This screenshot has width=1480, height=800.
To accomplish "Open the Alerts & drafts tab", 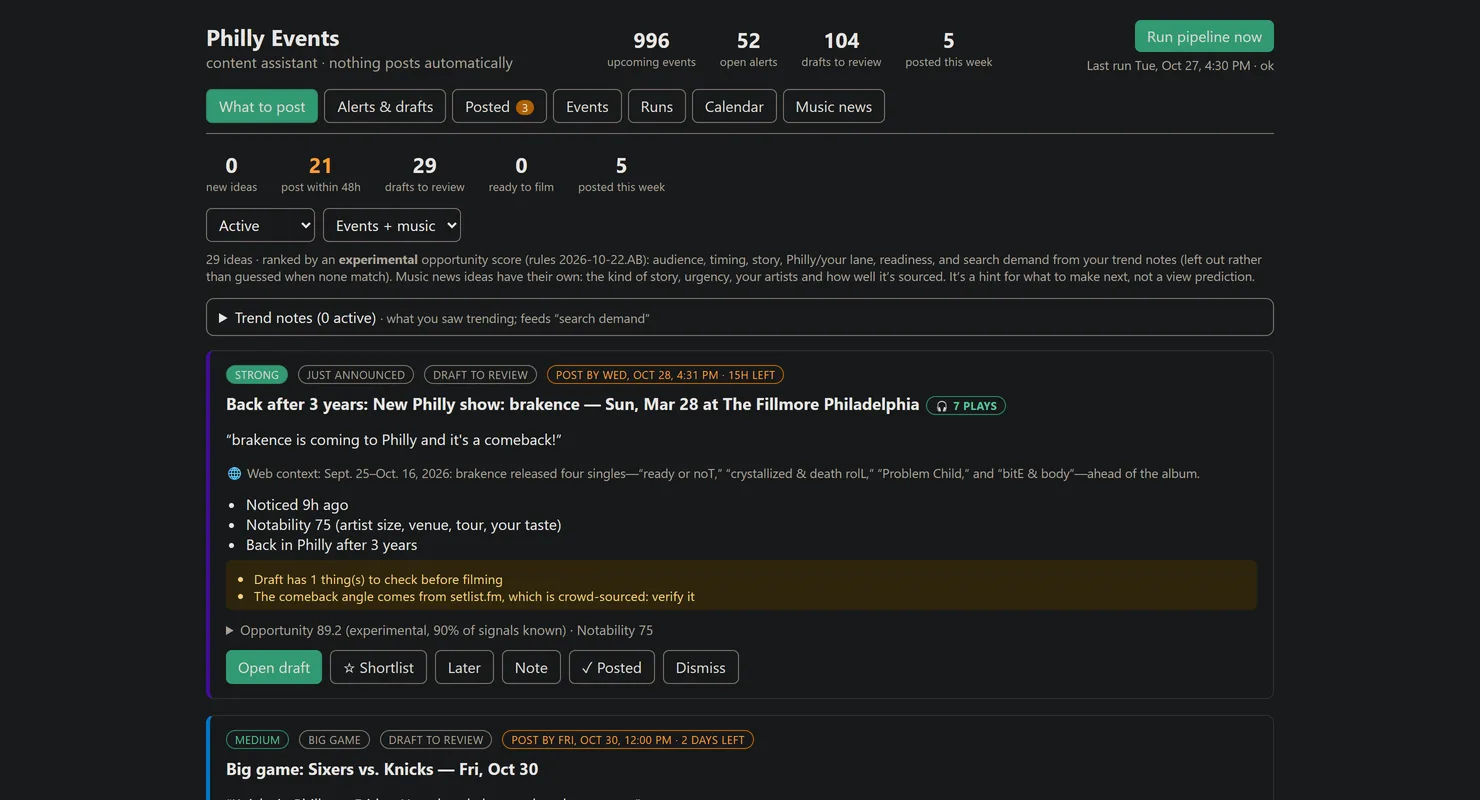I will (385, 106).
